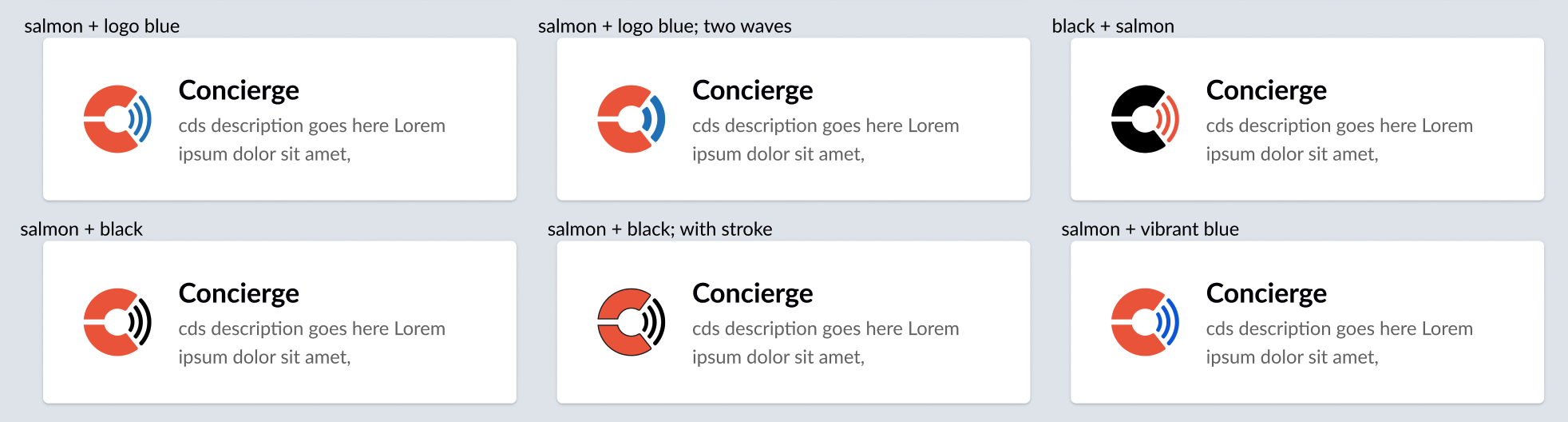Select the "salmon + logo blue" label
Image resolution: width=1568 pixels, height=422 pixels.
point(102,26)
